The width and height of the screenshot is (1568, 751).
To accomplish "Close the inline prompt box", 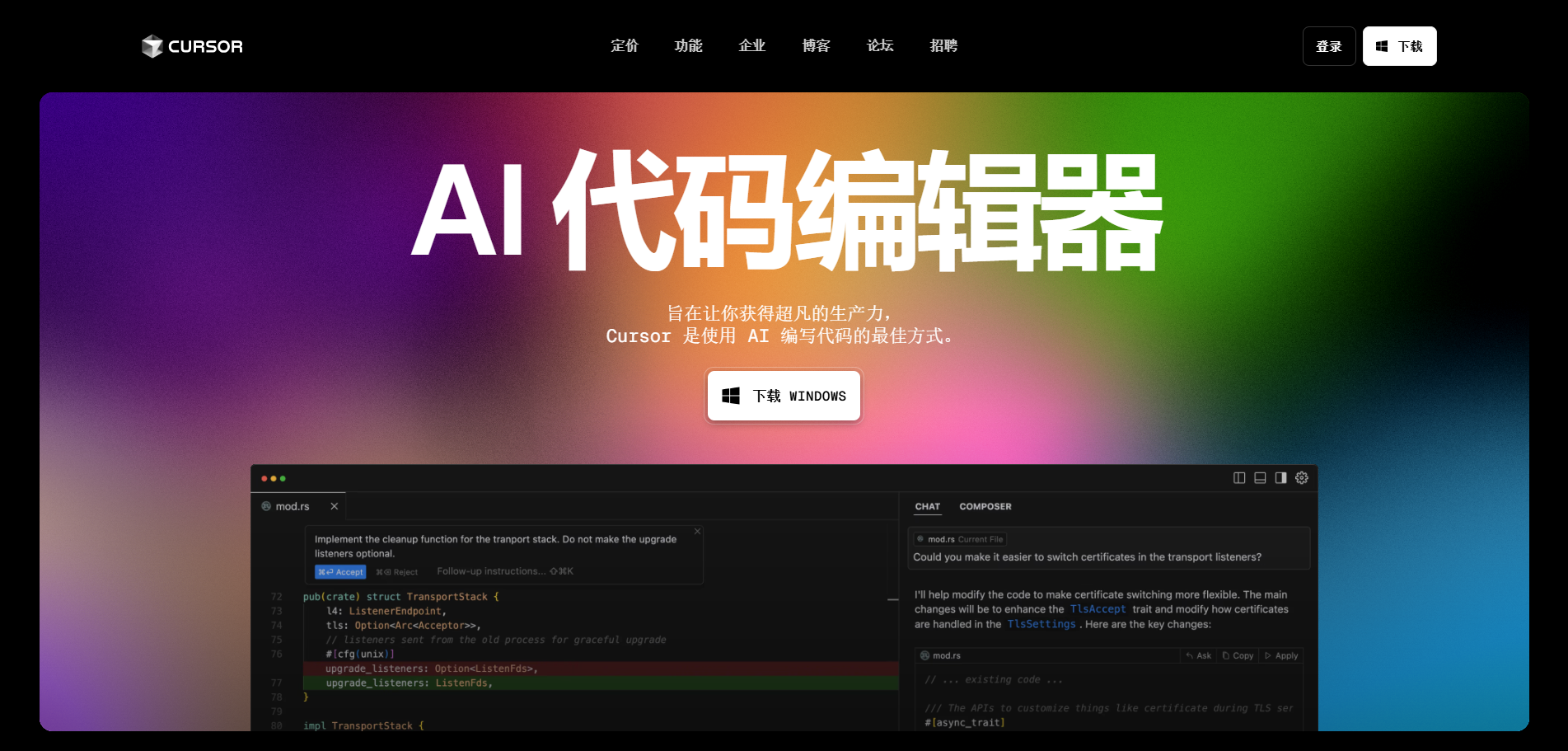I will pyautogui.click(x=697, y=532).
